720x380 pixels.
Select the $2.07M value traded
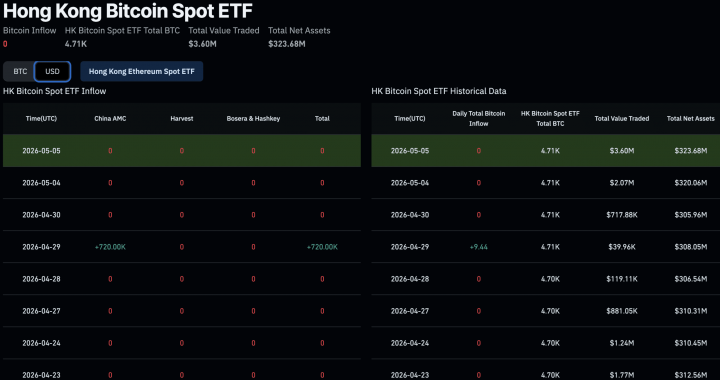click(622, 183)
